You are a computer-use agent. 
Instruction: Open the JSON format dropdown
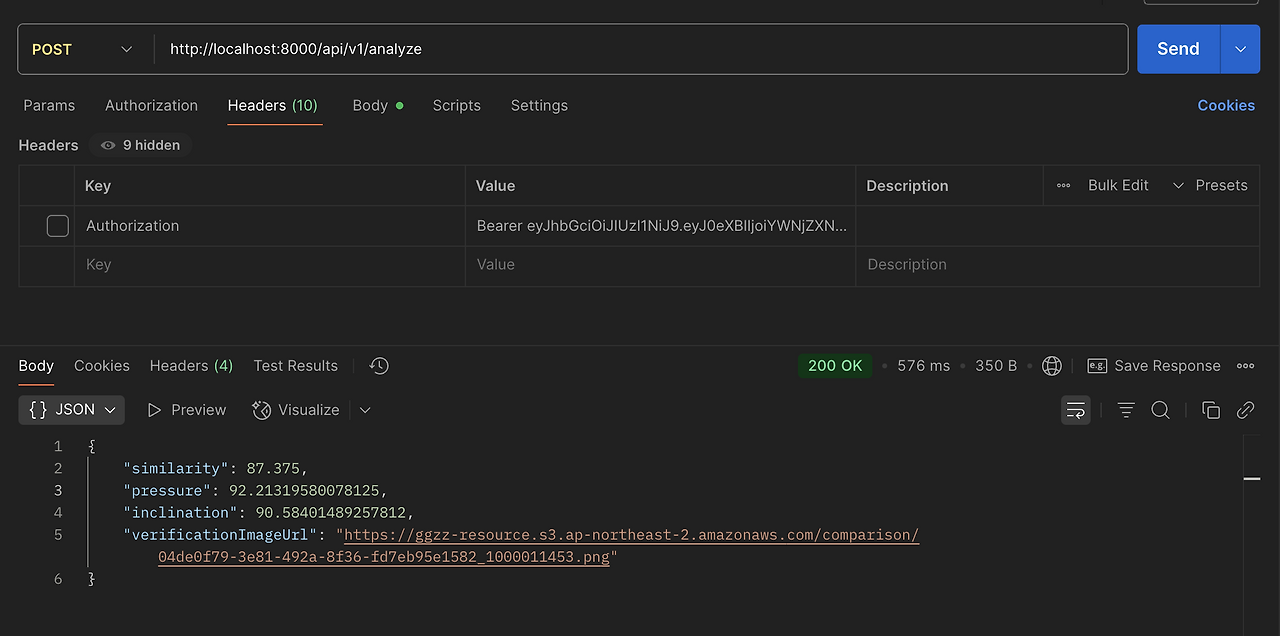[x=72, y=410]
